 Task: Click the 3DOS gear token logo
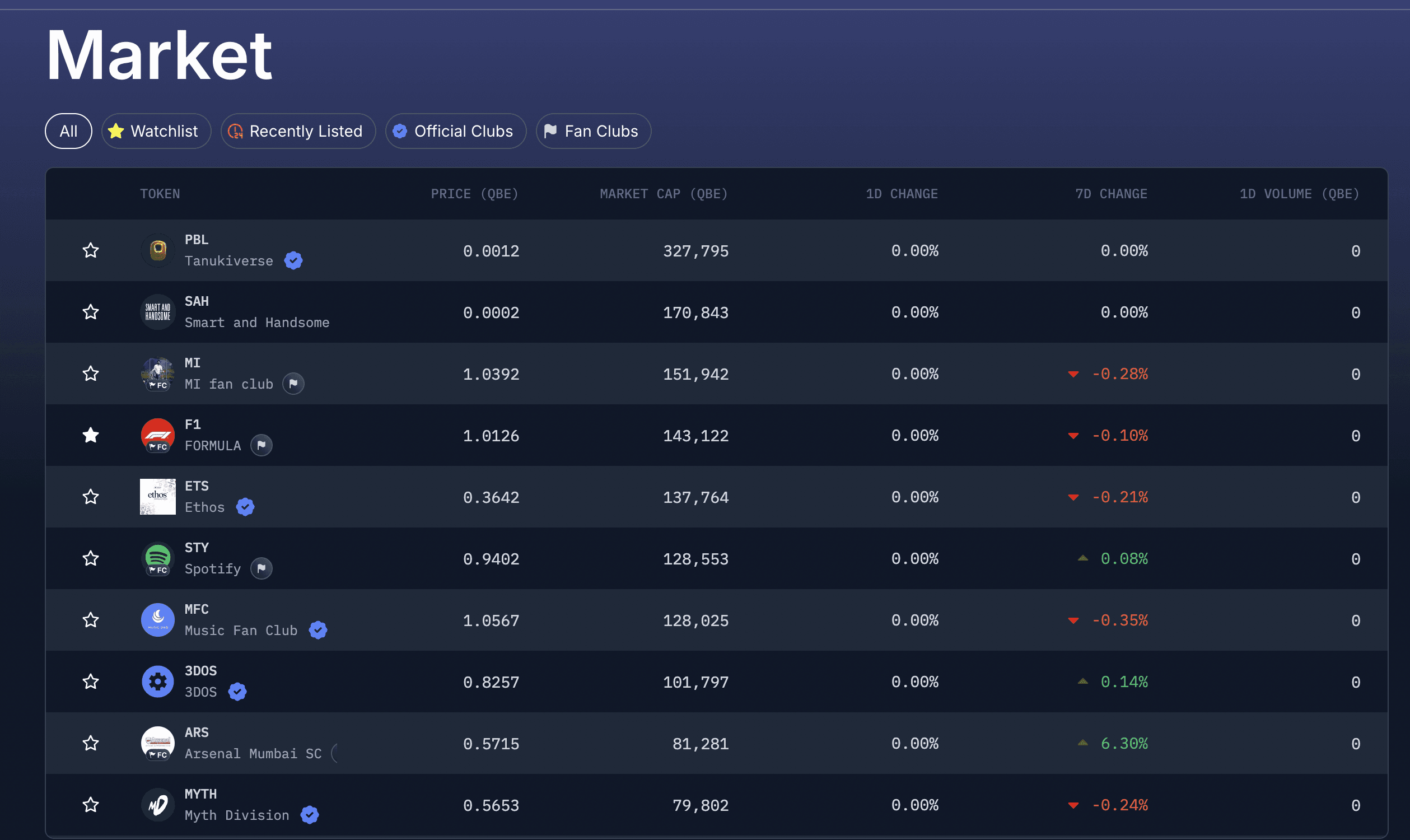[158, 682]
